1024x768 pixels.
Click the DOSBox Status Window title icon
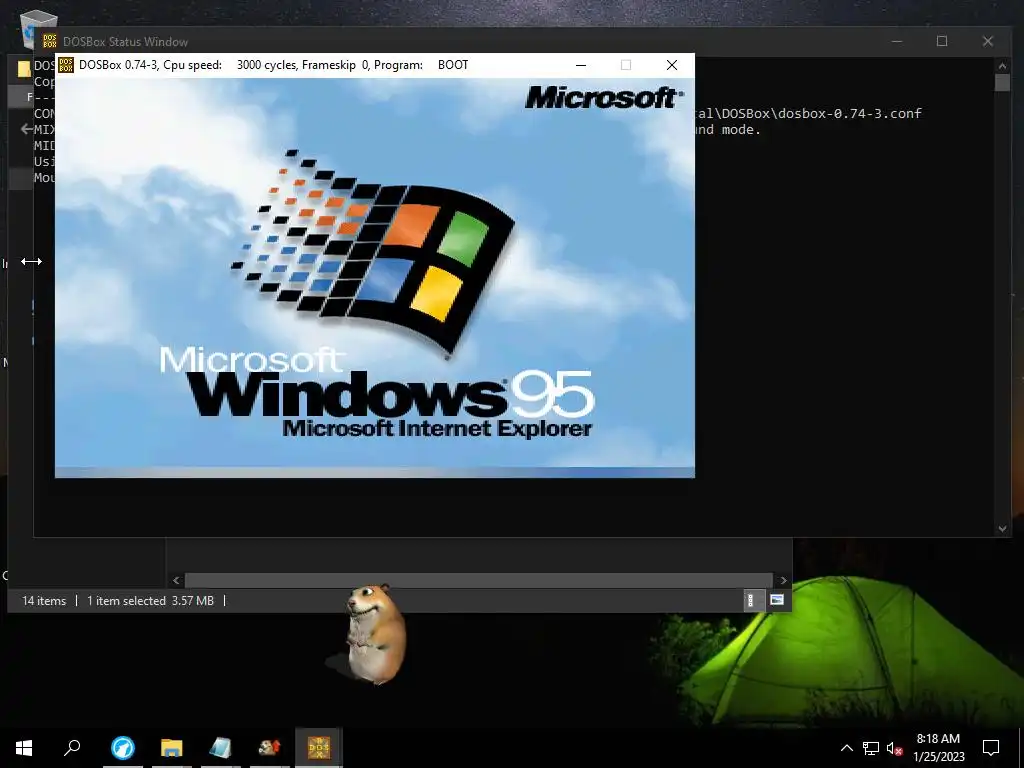(x=50, y=41)
